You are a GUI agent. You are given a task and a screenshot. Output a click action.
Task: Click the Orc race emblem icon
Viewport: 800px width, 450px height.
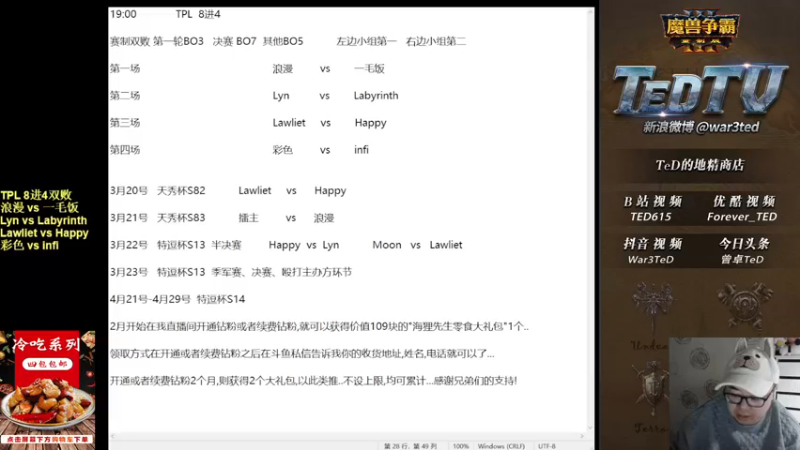point(744,306)
